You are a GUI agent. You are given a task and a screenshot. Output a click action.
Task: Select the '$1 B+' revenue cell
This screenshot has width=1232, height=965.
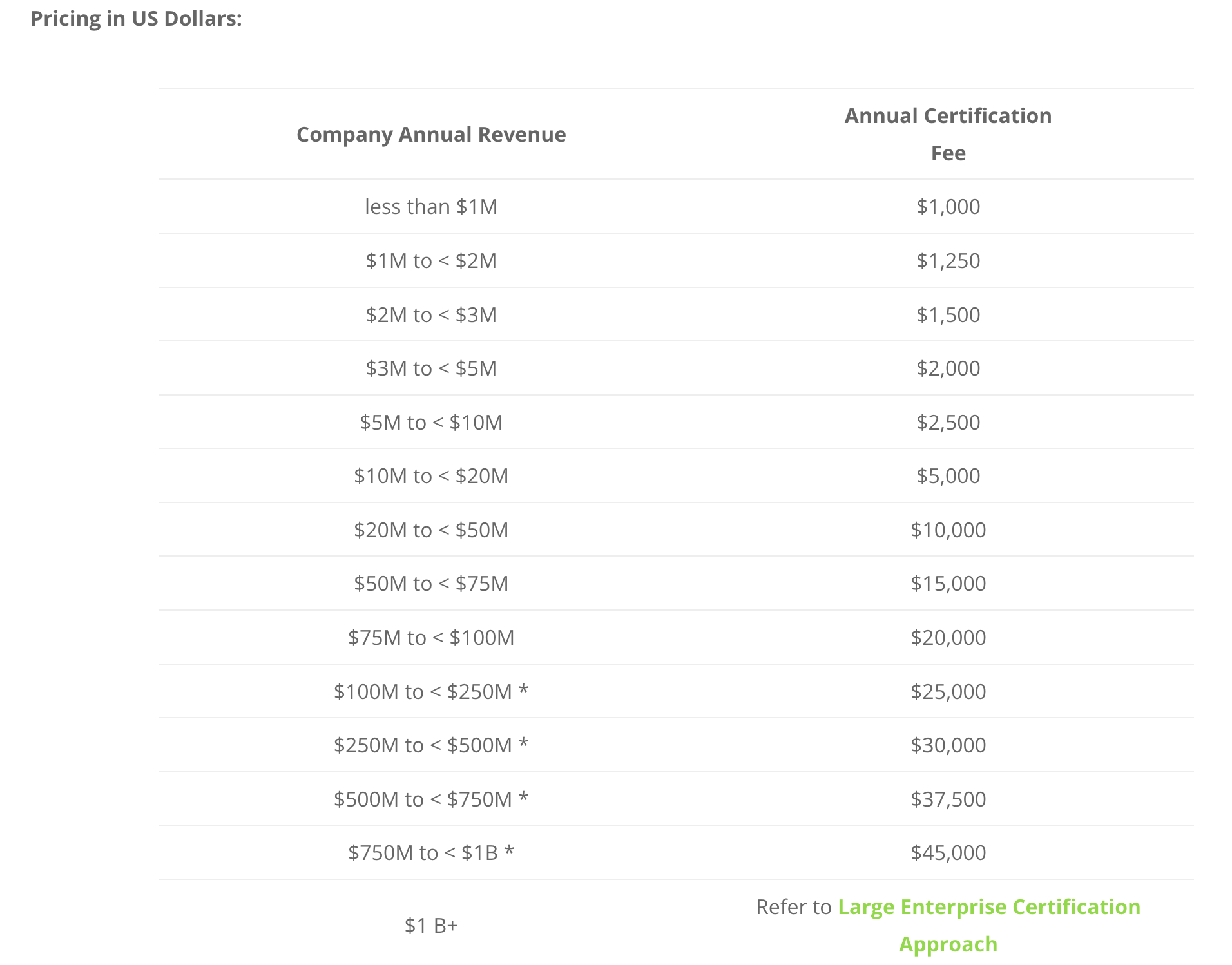[431, 926]
